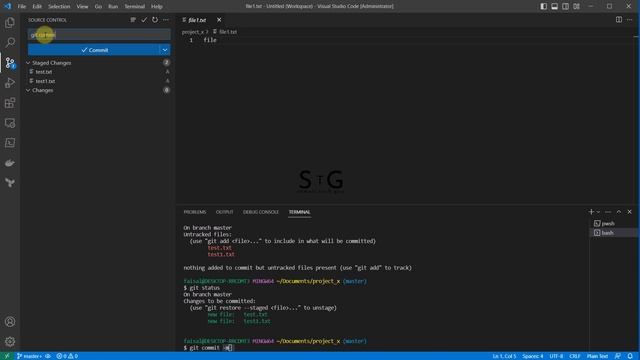The image size is (640, 360).
Task: Open editor more actions ellipsis
Action: [629, 20]
